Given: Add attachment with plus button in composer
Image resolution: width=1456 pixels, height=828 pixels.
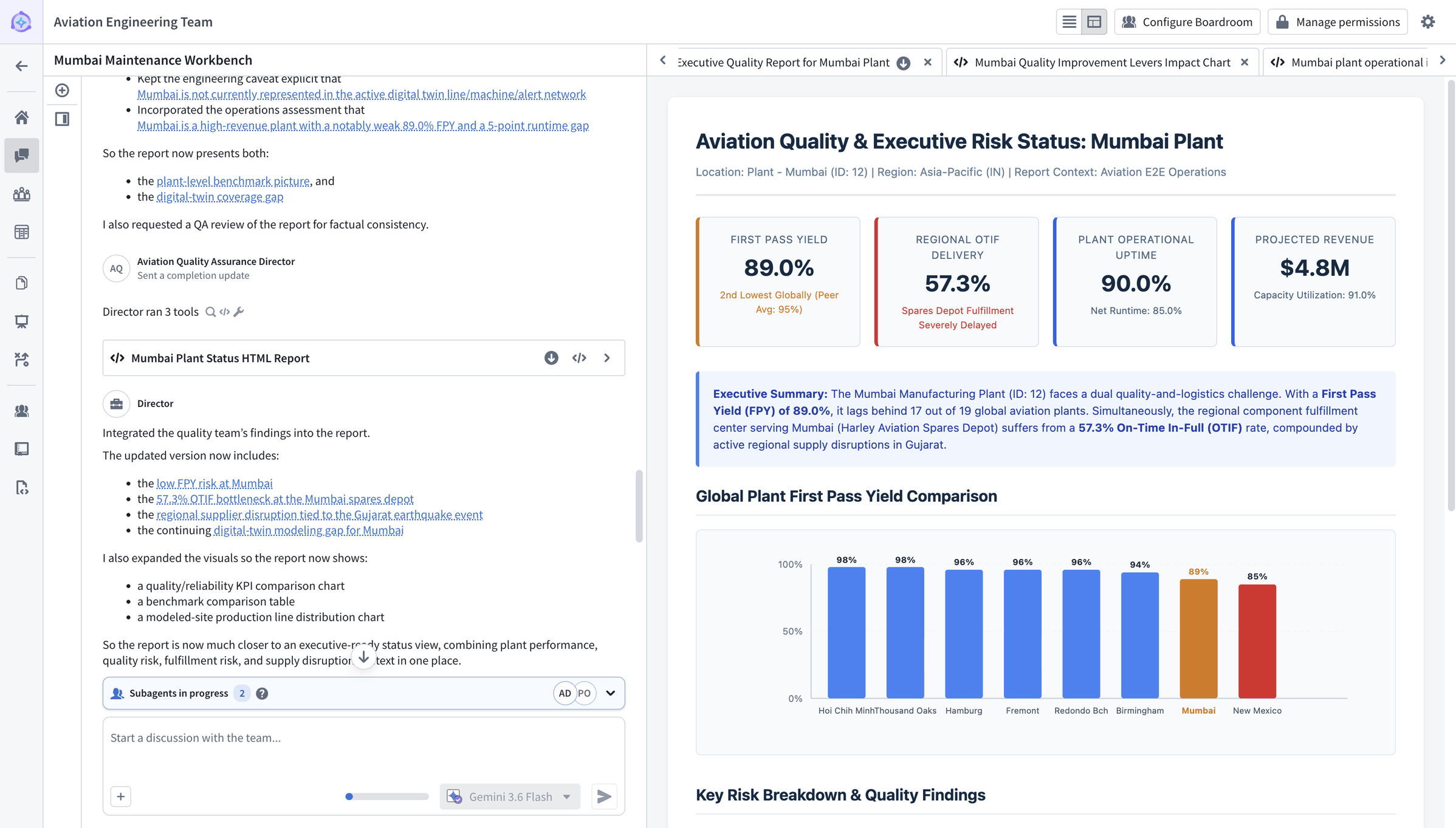Looking at the screenshot, I should 120,796.
